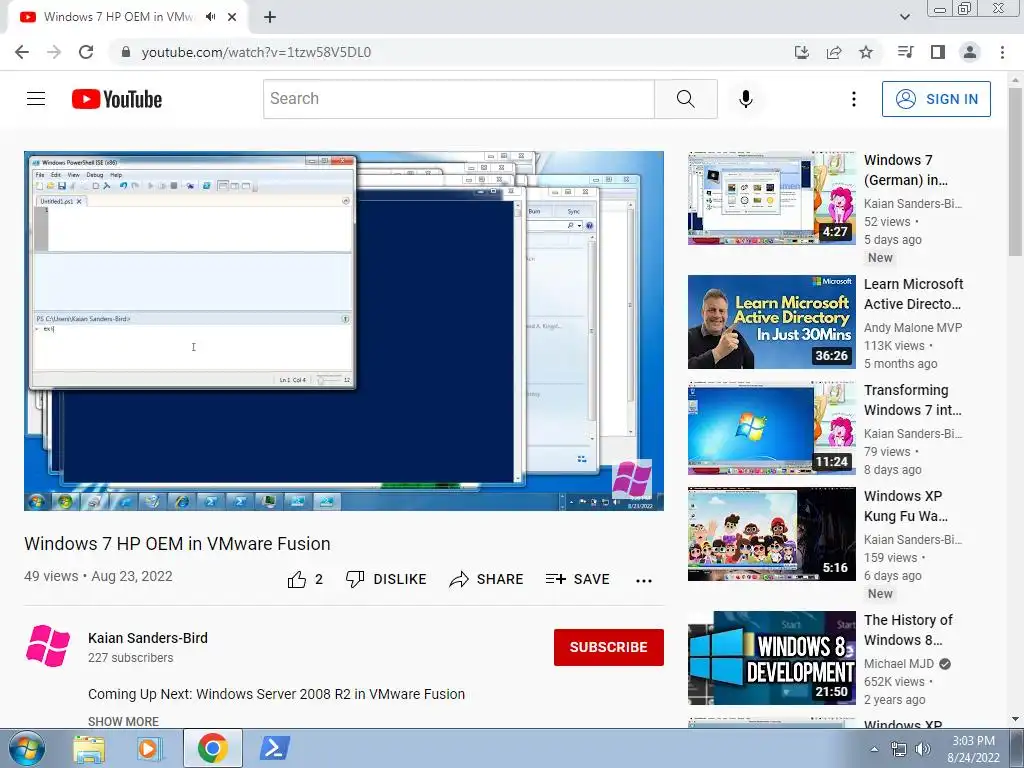
Task: Open the Chrome profile avatar
Action: point(970,52)
